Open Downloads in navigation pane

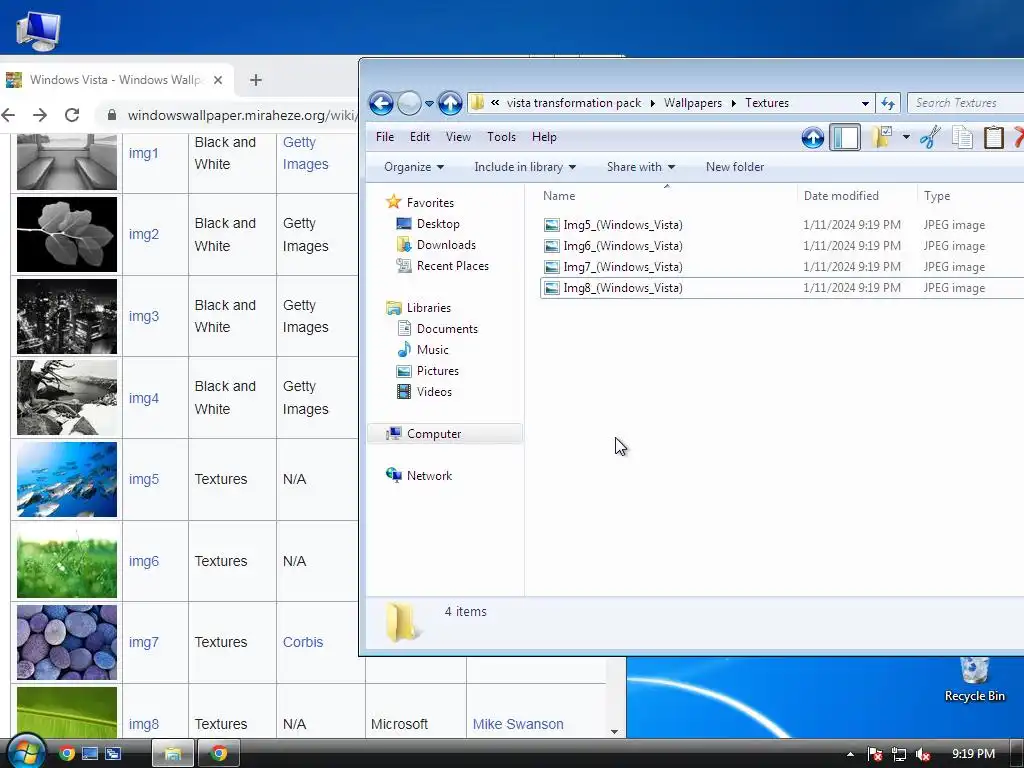tap(446, 244)
